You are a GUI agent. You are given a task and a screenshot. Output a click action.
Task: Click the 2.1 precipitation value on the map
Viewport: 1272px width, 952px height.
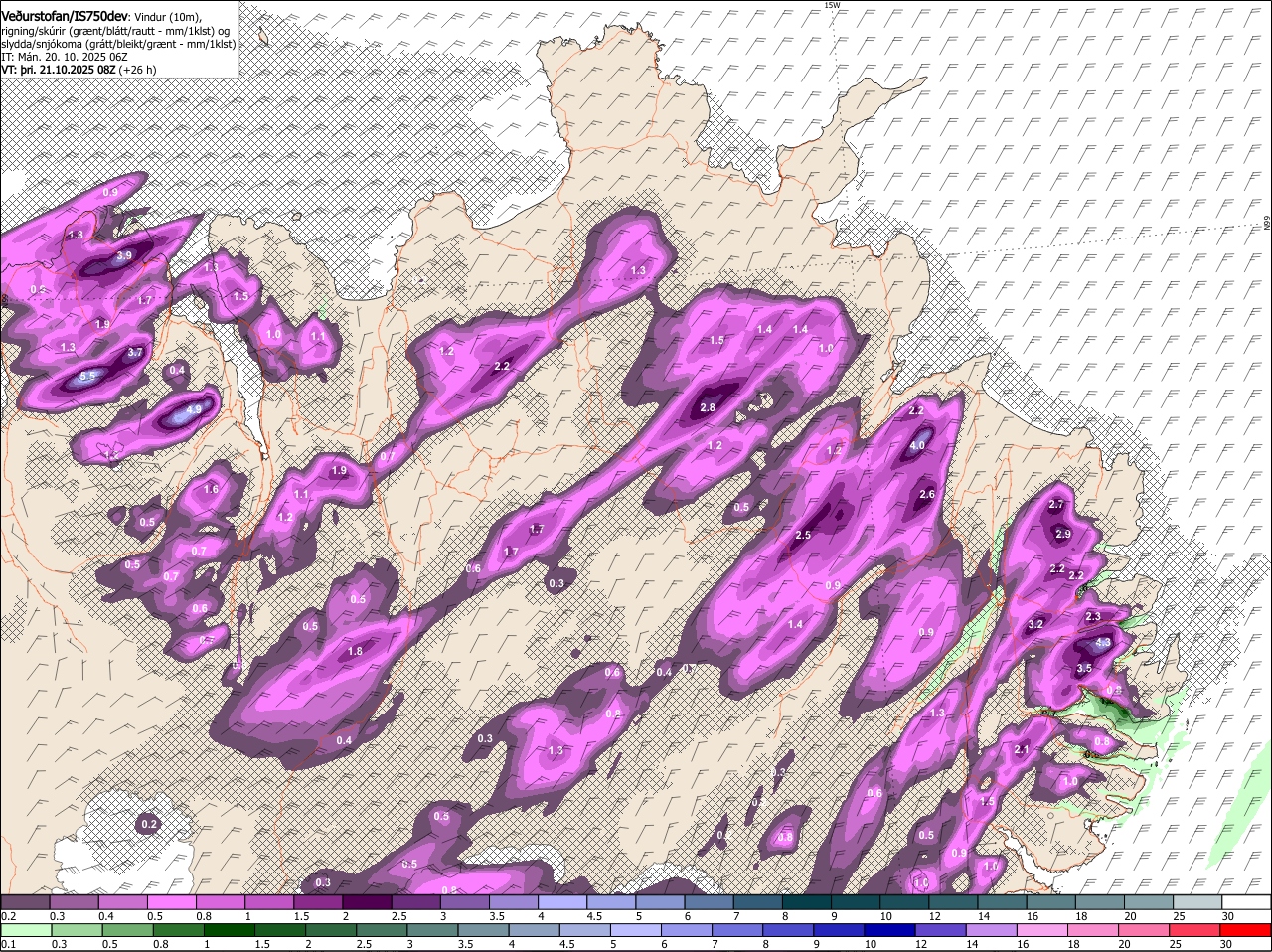[x=1021, y=749]
